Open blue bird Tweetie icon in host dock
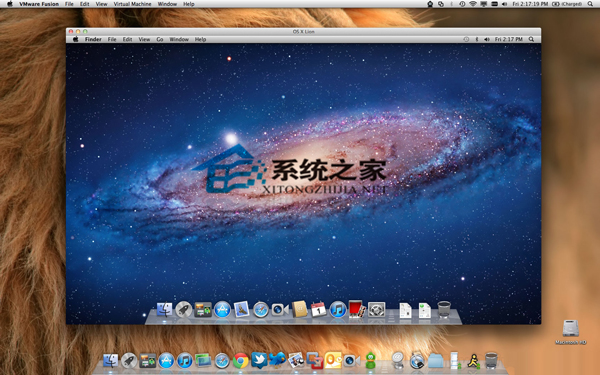 [x=277, y=360]
